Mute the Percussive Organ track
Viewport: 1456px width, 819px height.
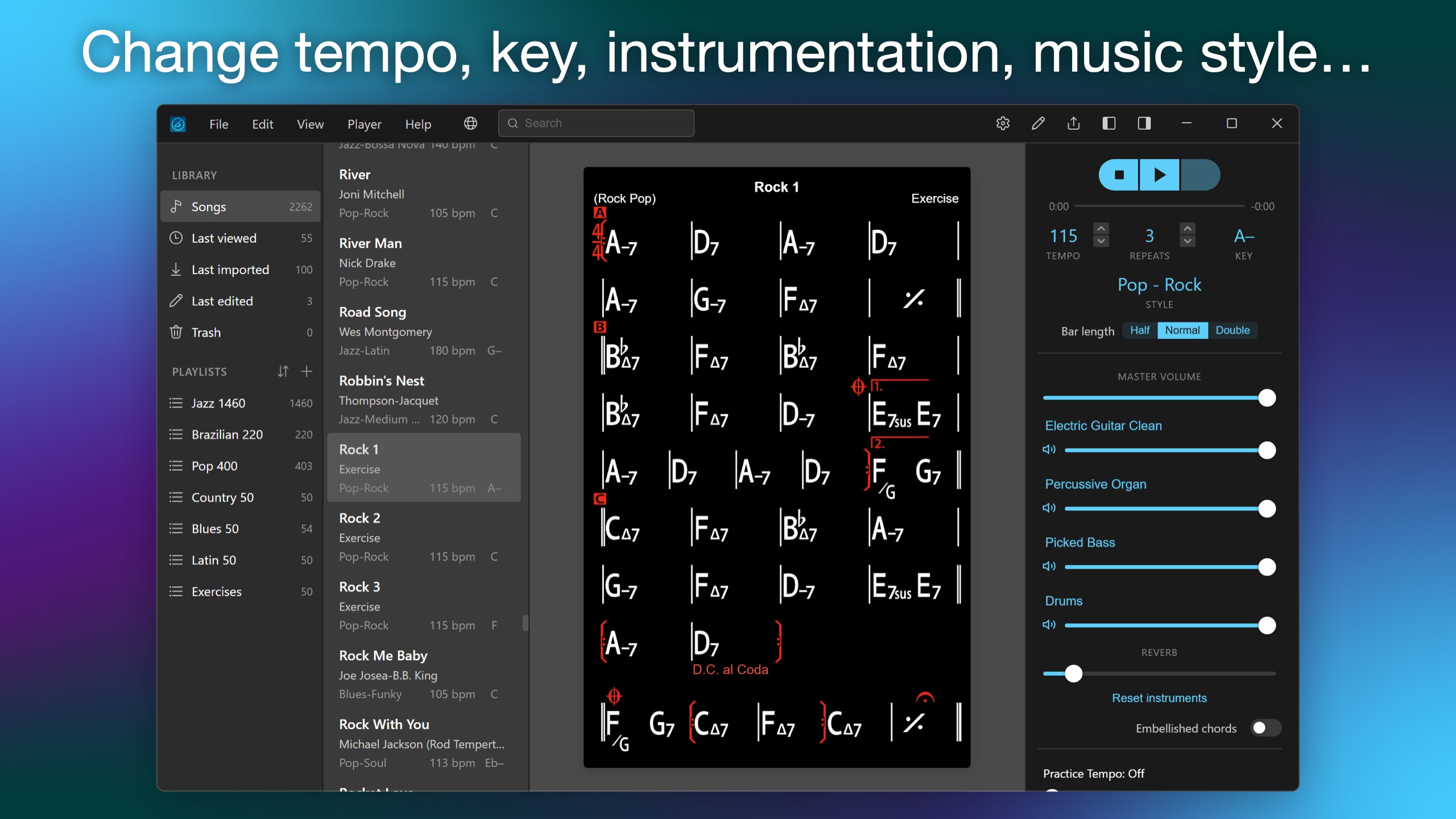(1049, 508)
